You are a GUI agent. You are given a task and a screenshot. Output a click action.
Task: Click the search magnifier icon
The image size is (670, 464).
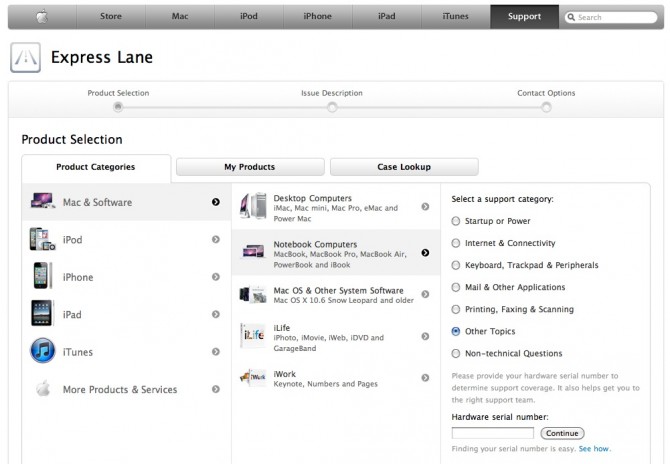571,17
